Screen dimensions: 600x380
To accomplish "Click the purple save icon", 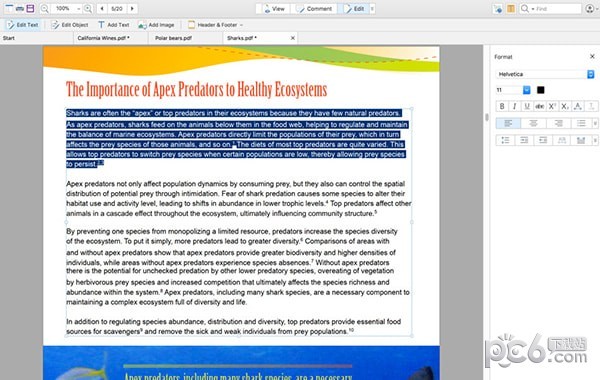I will (x=30, y=8).
